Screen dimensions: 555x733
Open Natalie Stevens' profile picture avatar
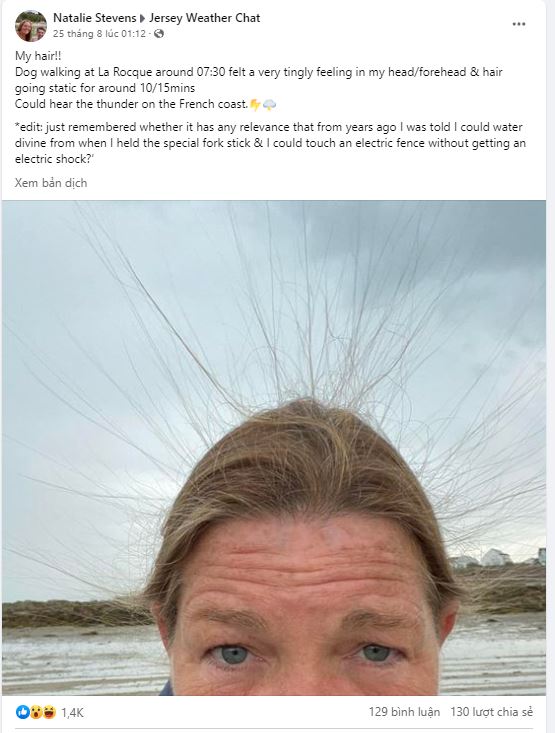coord(31,26)
